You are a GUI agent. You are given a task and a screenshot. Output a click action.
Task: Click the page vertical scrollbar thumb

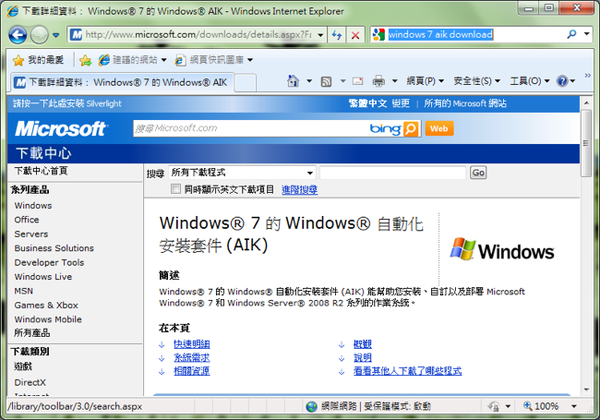click(x=586, y=143)
